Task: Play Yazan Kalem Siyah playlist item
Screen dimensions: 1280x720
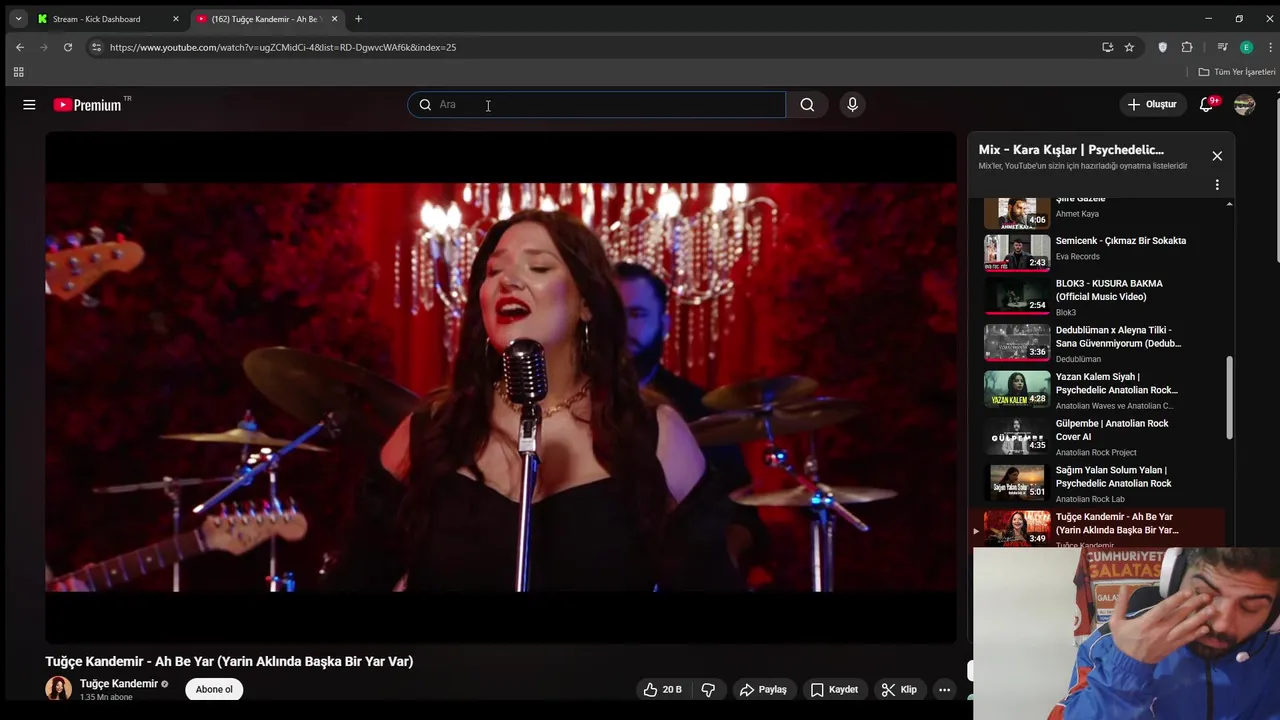Action: tap(1103, 390)
